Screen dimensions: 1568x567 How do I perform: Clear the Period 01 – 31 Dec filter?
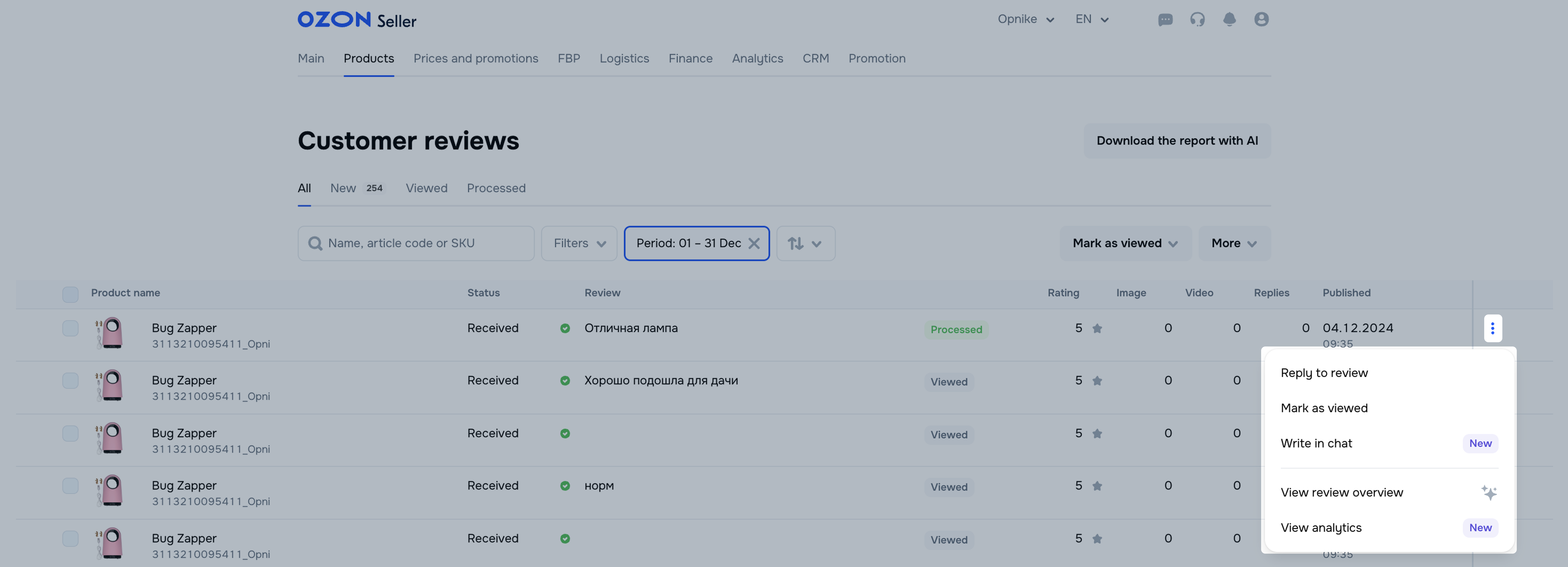pos(754,244)
